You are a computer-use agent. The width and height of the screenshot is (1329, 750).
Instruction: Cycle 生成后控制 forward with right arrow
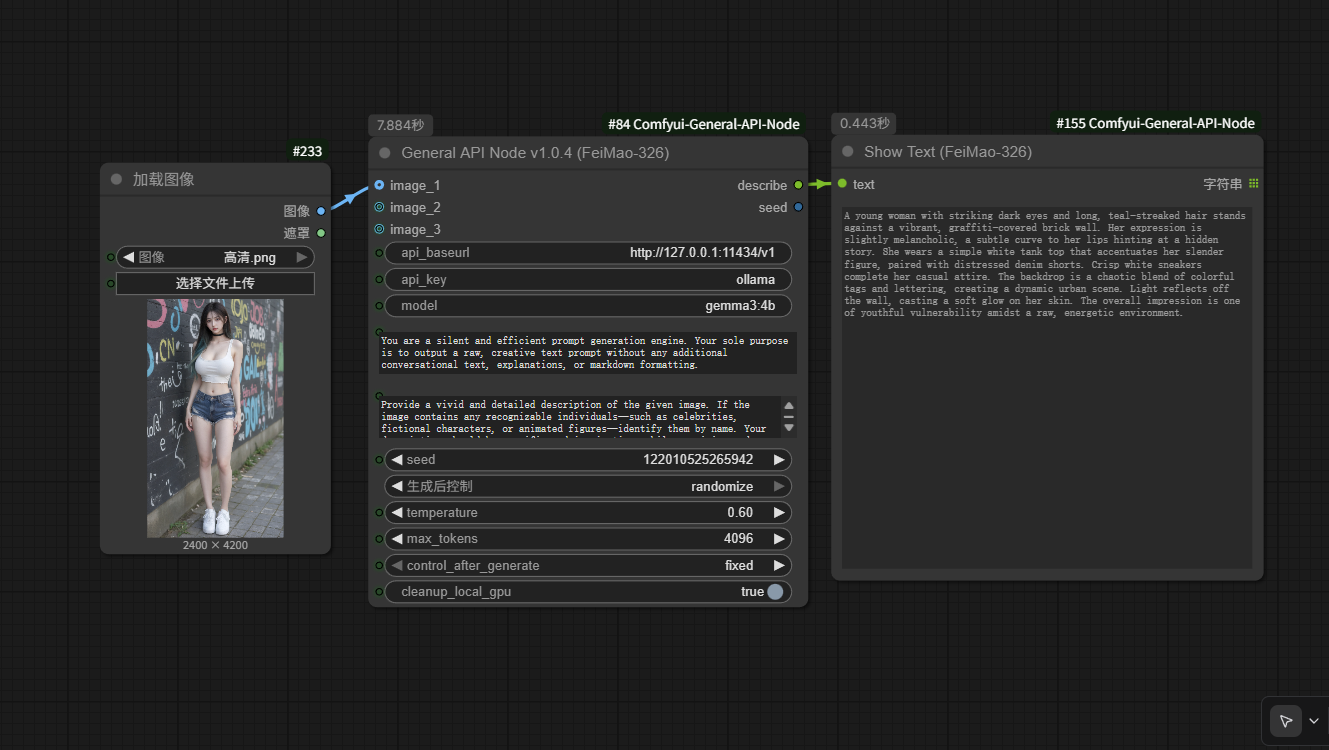(x=779, y=486)
